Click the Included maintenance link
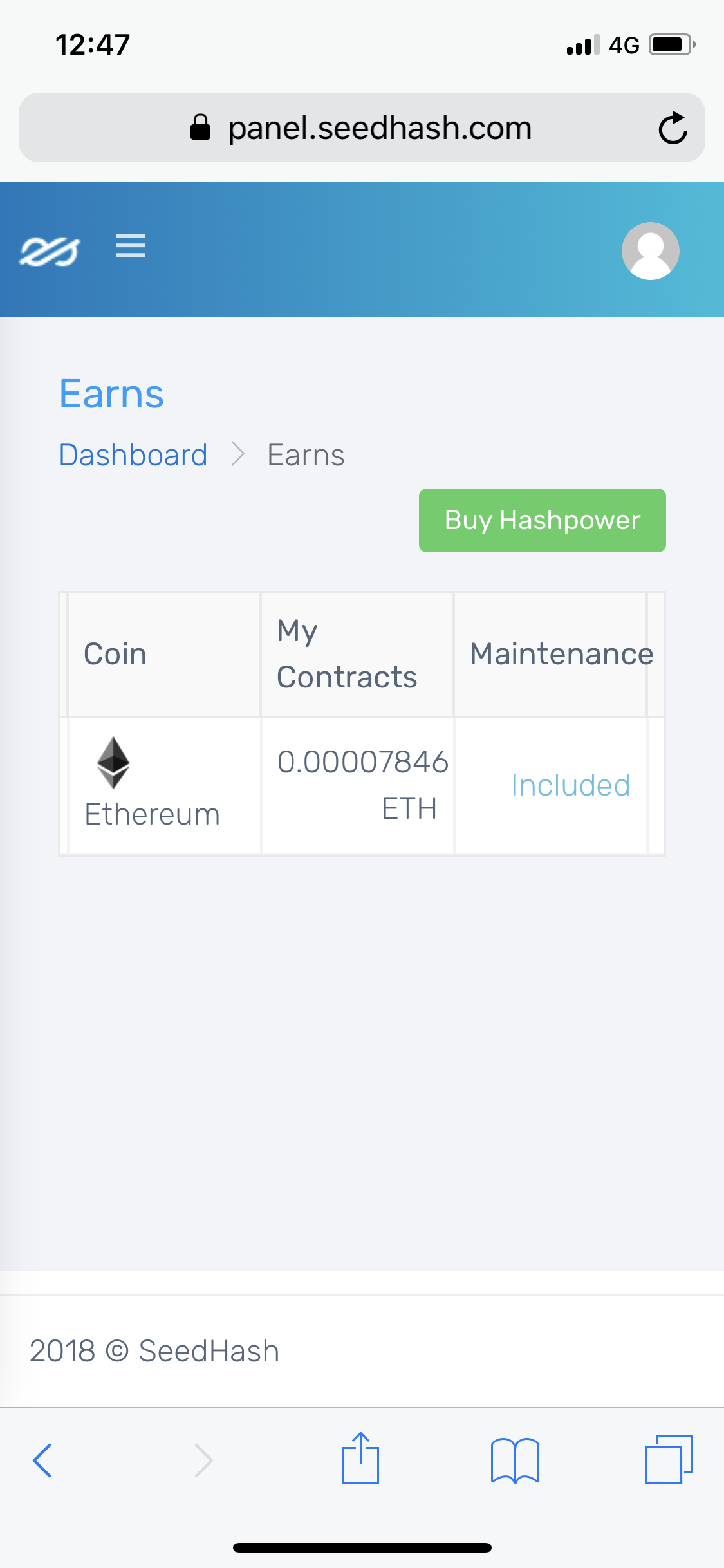 571,785
